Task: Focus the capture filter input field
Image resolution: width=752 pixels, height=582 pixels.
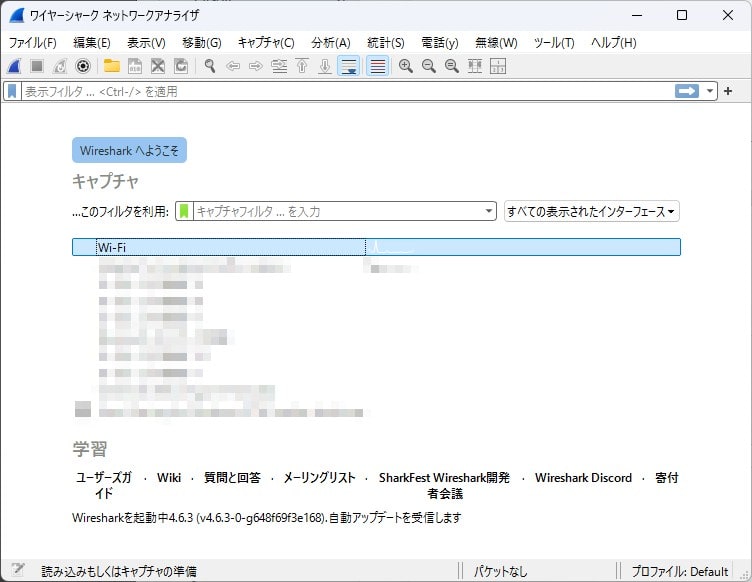Action: click(337, 211)
